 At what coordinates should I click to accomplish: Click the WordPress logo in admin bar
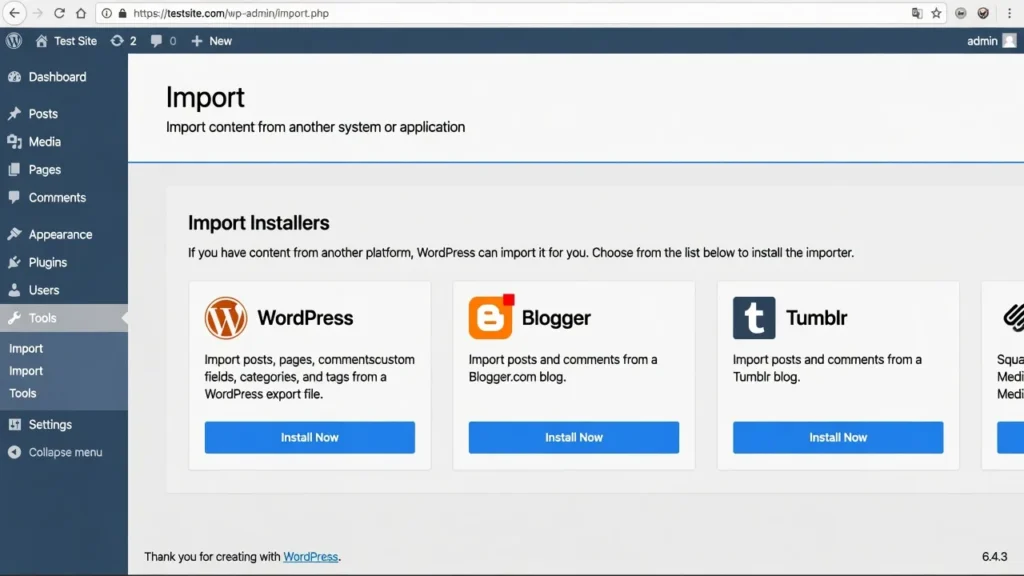tap(14, 40)
